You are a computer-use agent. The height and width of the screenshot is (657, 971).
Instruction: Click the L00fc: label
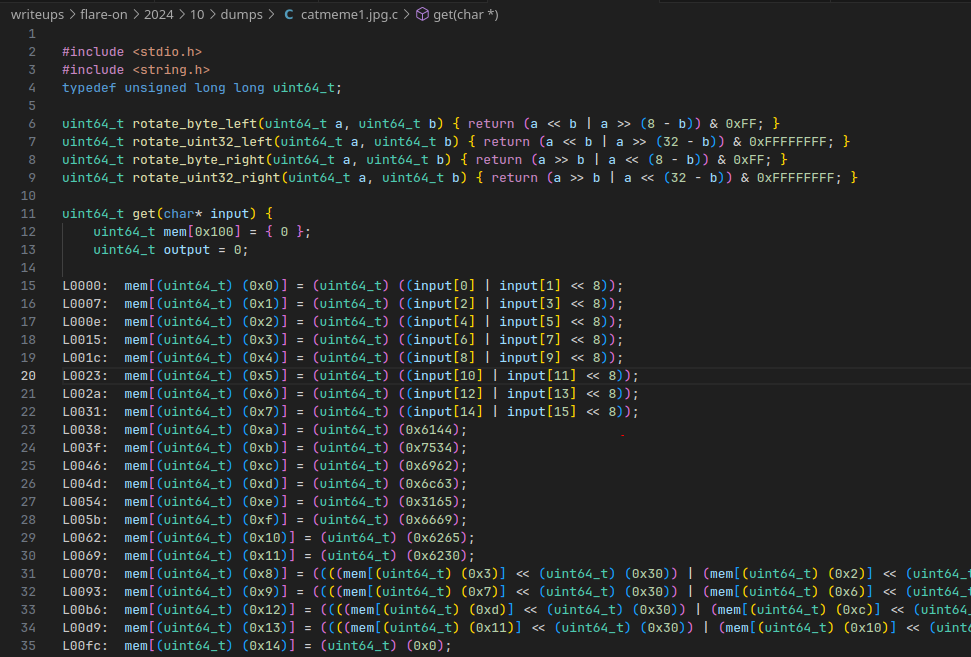coord(85,646)
